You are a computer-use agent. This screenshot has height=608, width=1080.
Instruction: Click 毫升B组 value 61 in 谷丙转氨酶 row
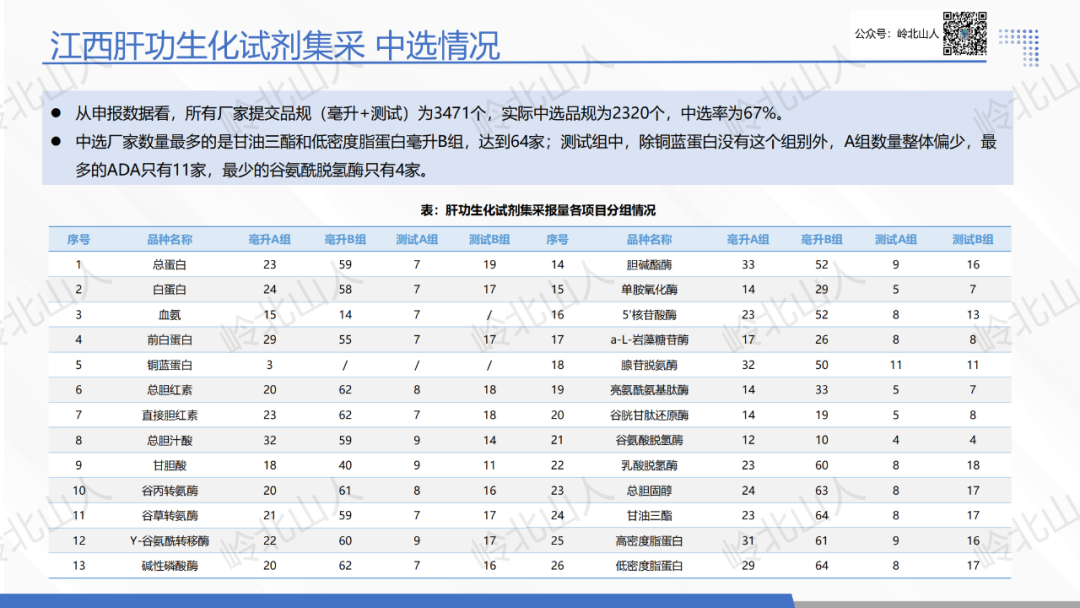tap(345, 490)
